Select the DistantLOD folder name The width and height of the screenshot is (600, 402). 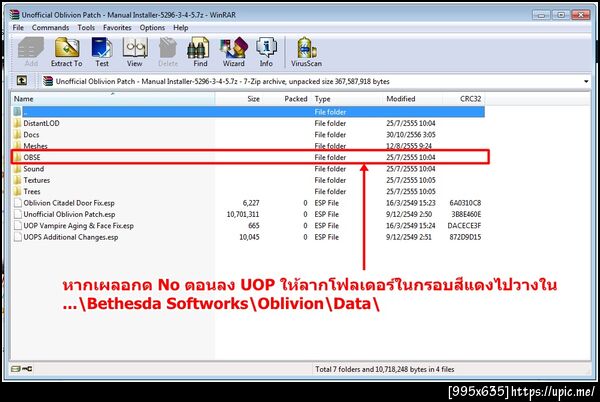click(41, 123)
